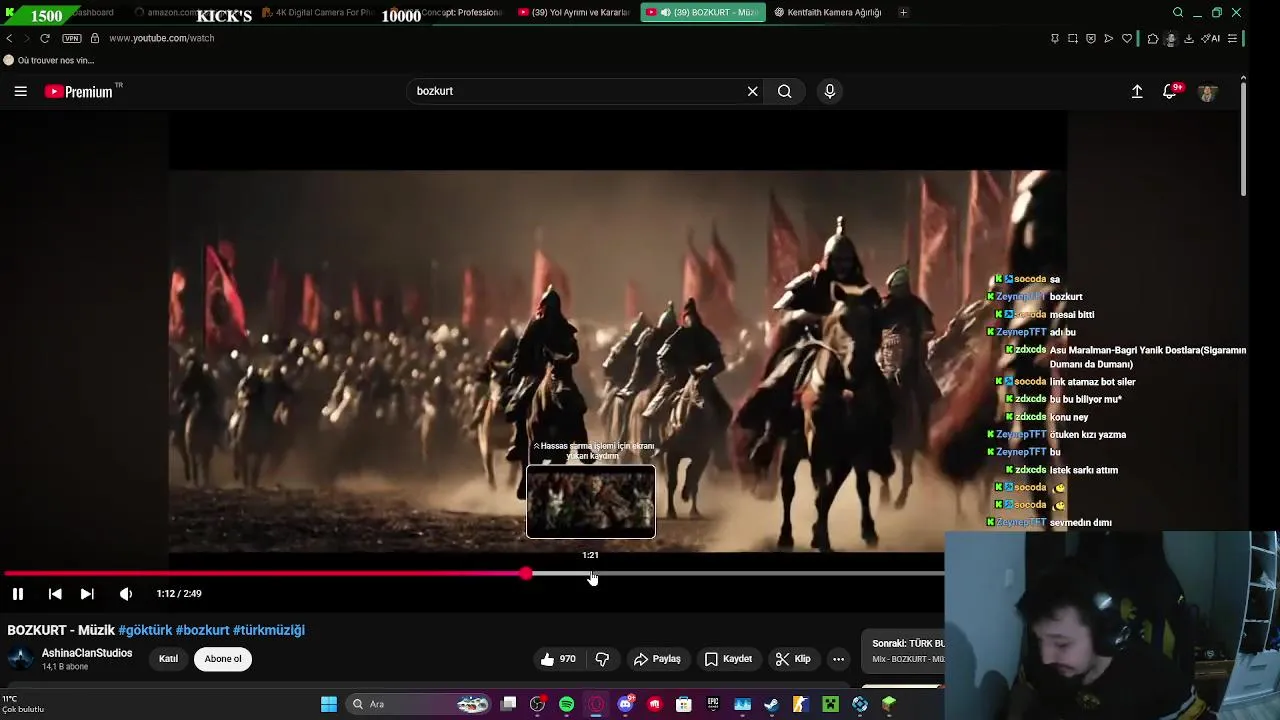This screenshot has width=1280, height=720.
Task: Toggle the VPN badge in address bar
Action: click(x=72, y=38)
